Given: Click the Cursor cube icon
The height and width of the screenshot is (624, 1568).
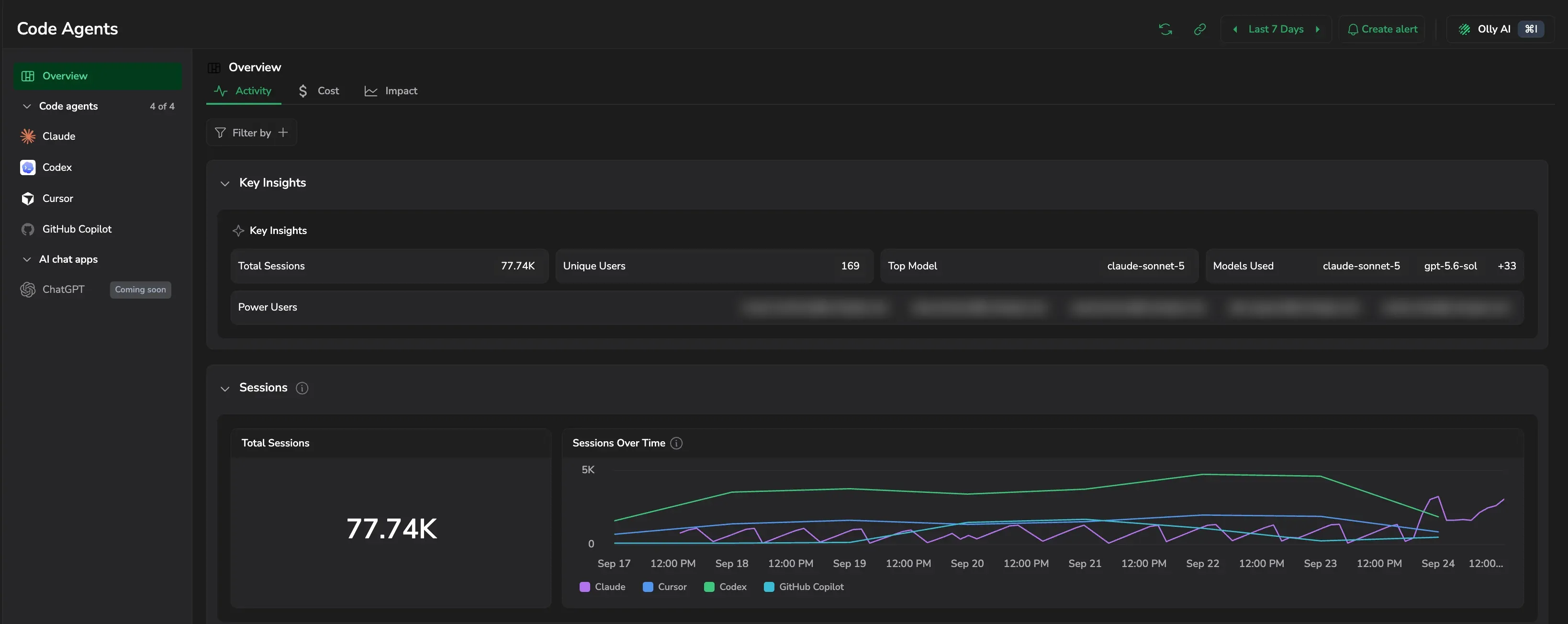Looking at the screenshot, I should coord(28,199).
